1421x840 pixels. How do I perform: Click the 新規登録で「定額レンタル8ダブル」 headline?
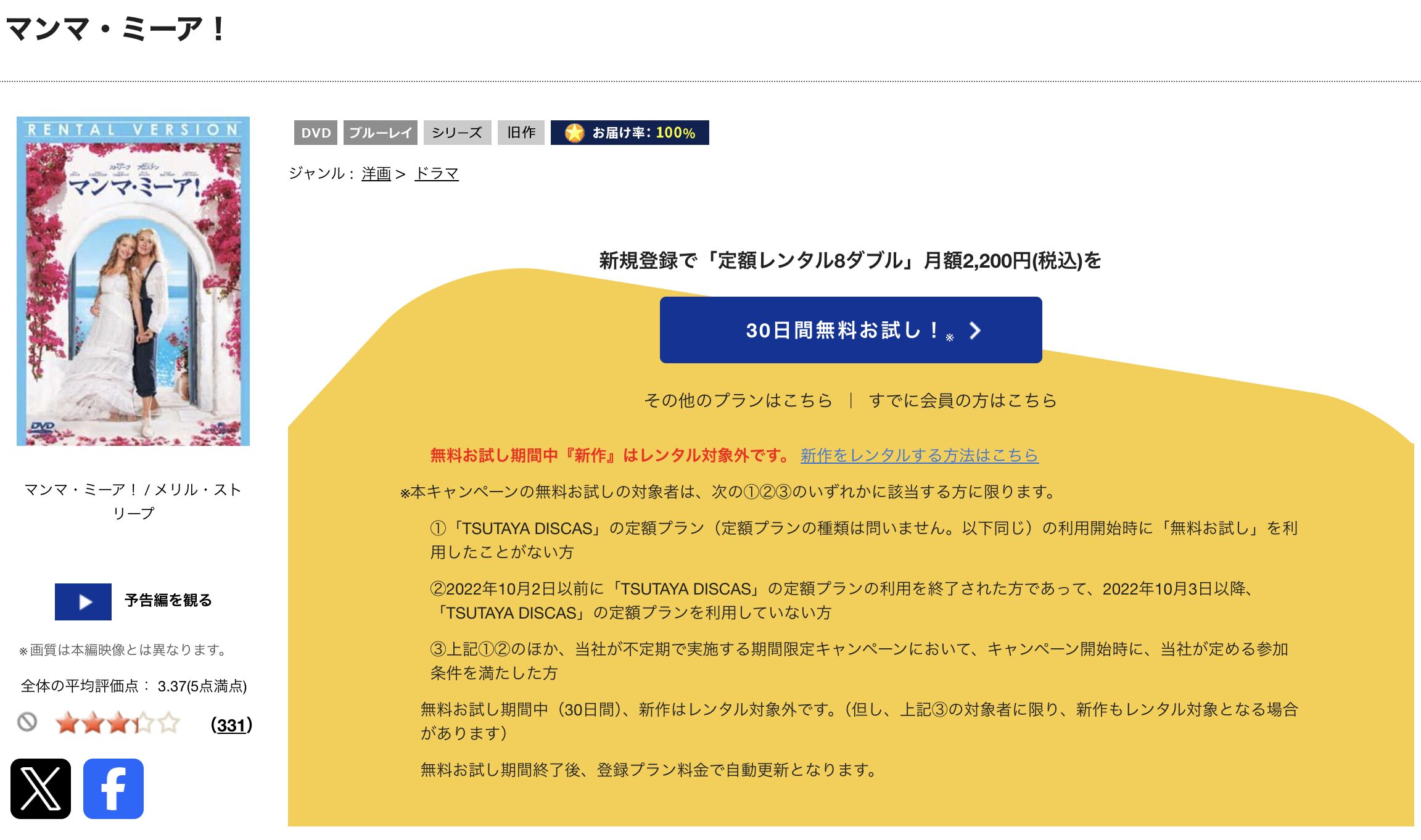tap(851, 260)
